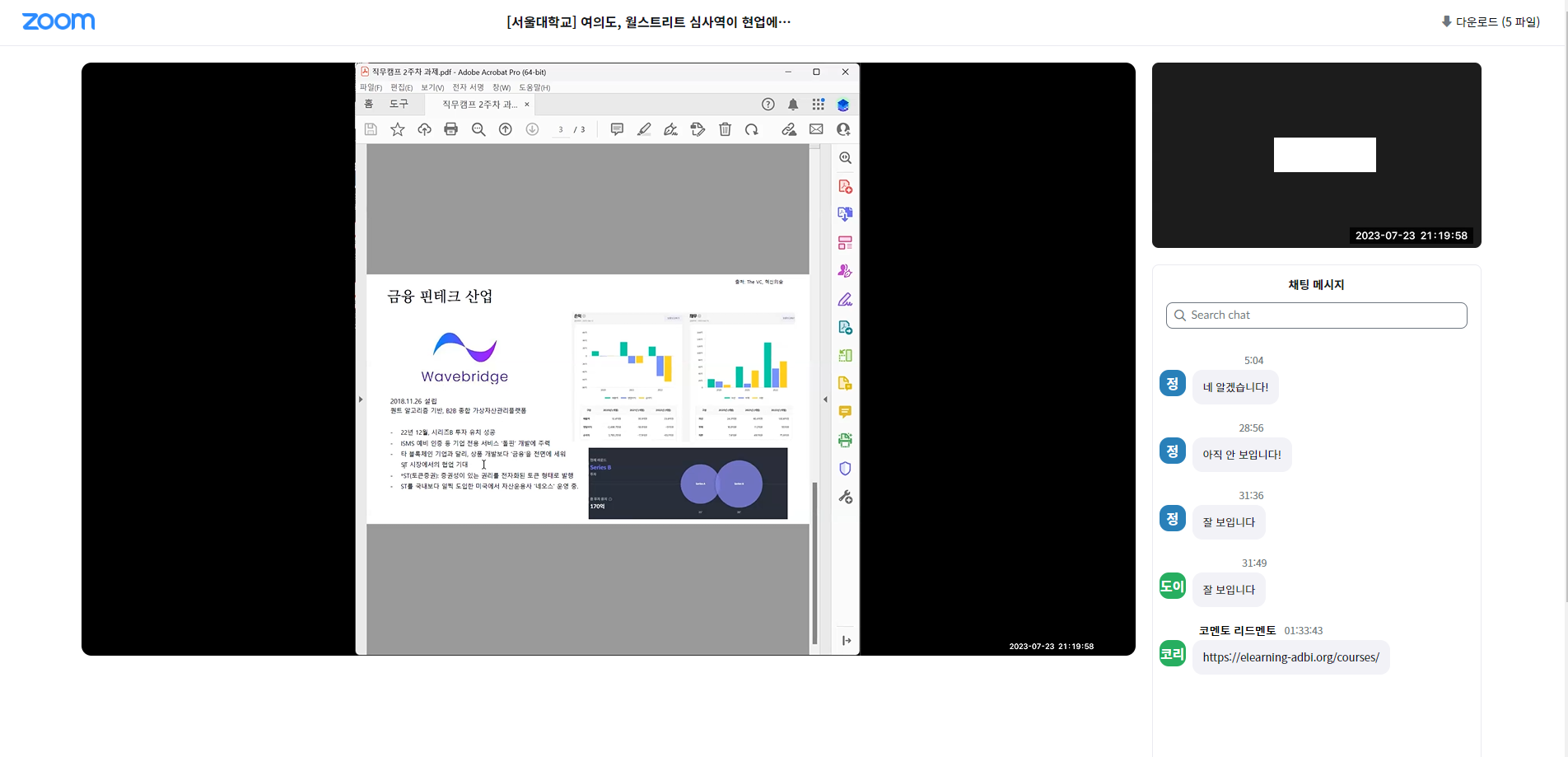This screenshot has height=757, width=1568.
Task: Click the invite people account icon
Action: pyautogui.click(x=843, y=129)
